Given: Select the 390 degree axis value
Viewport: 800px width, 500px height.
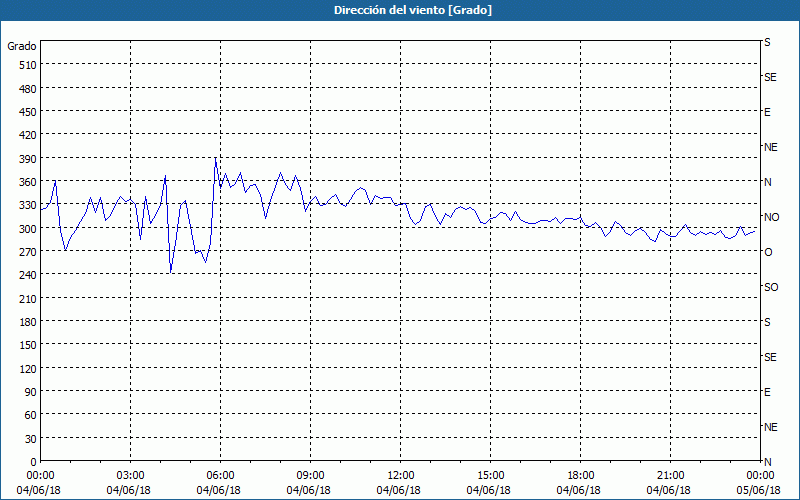Looking at the screenshot, I should pyautogui.click(x=29, y=159).
